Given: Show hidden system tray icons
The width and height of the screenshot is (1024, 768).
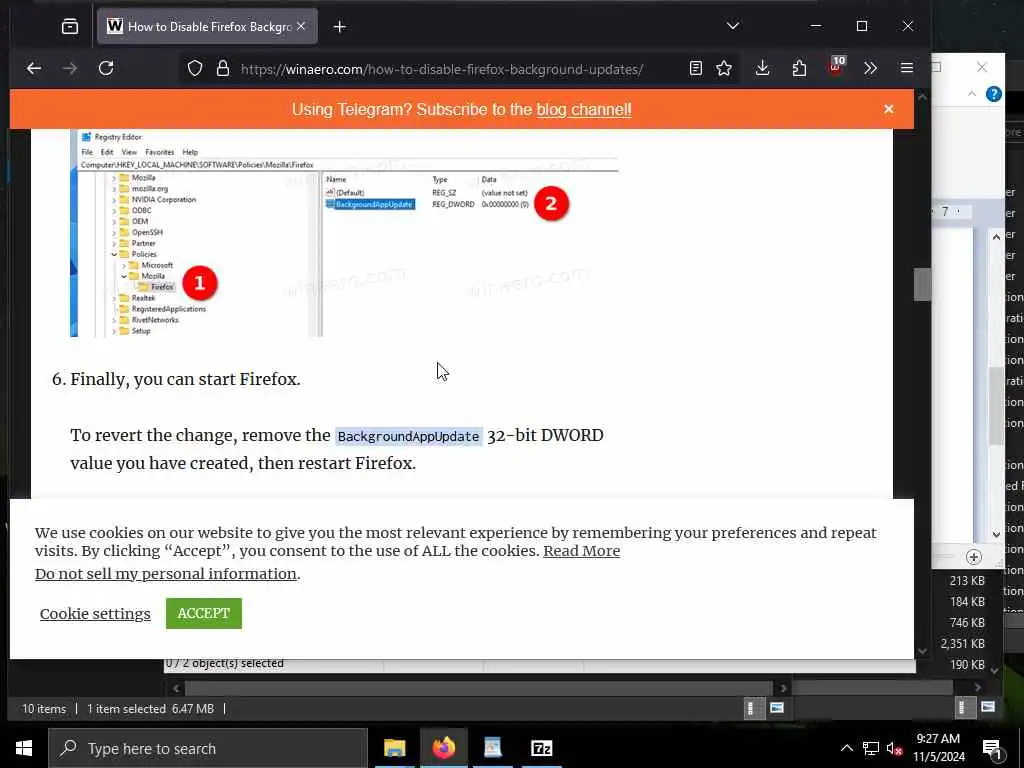Looking at the screenshot, I should click(x=846, y=748).
